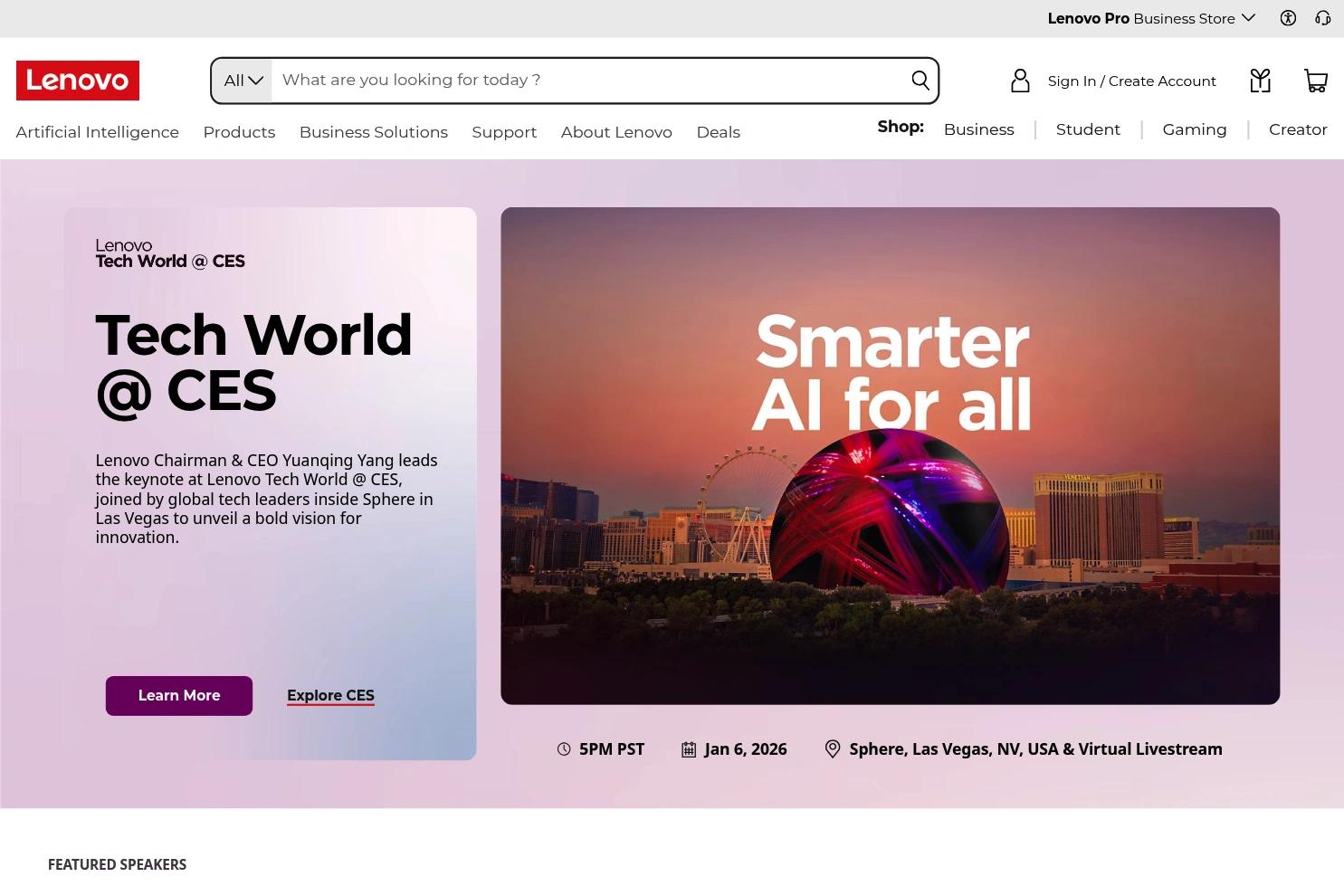Click the Yuanqing Yang keynote description paragraph
Viewport: 1344px width, 896px height.
pyautogui.click(x=267, y=499)
